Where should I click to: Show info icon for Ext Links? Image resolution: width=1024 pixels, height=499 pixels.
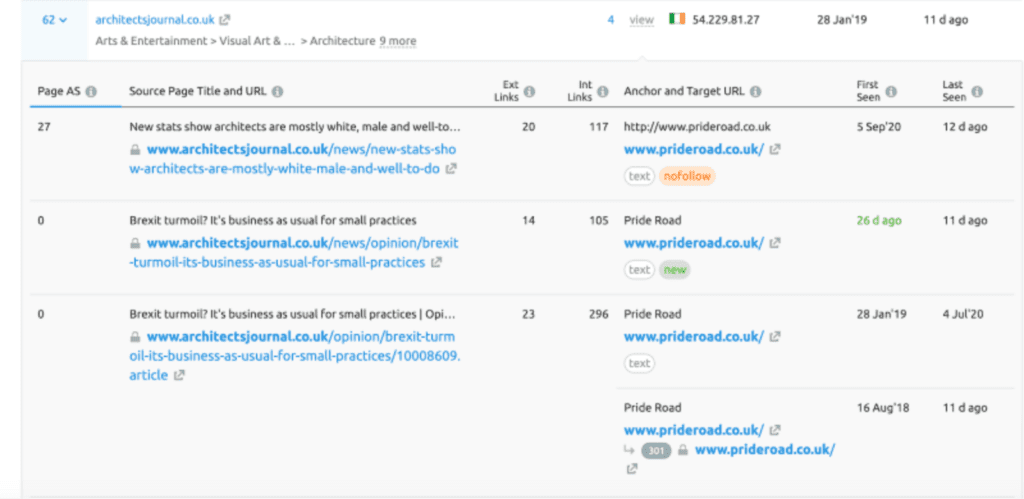[x=530, y=91]
